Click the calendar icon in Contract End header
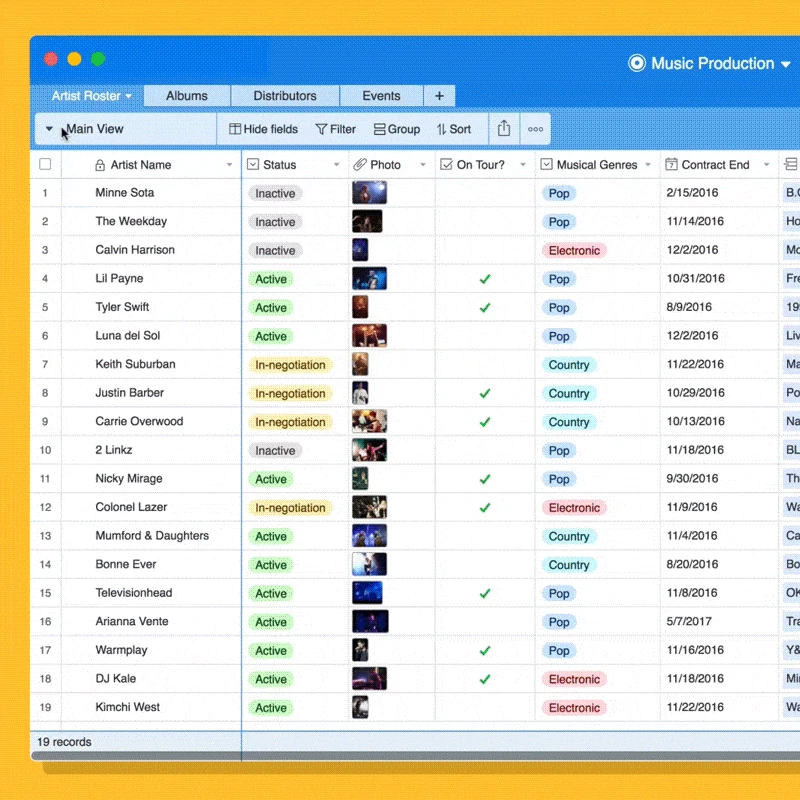This screenshot has width=800, height=800. [671, 164]
